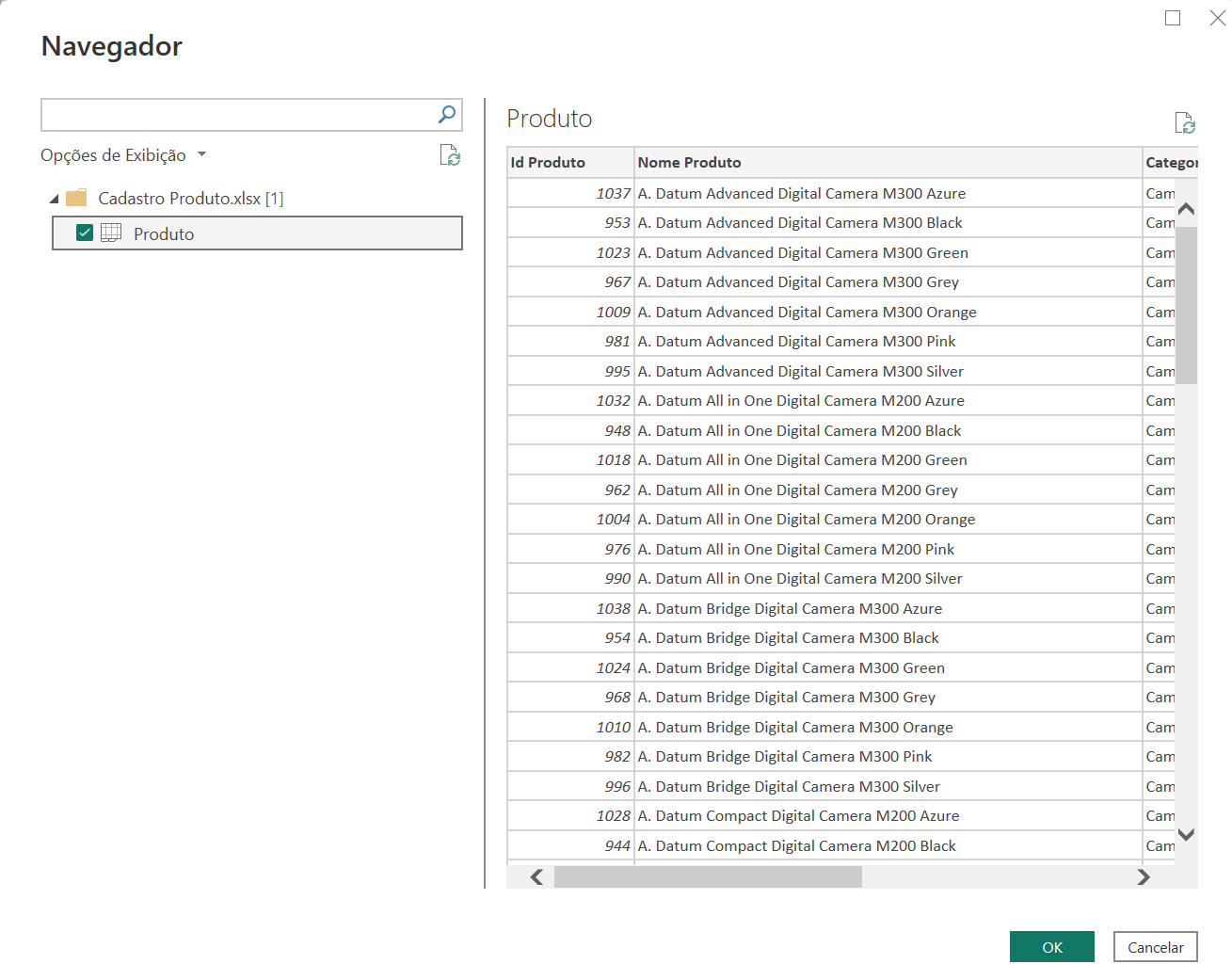1232x980 pixels.
Task: Select All in One Camera M200 Orange row
Action: click(840, 519)
